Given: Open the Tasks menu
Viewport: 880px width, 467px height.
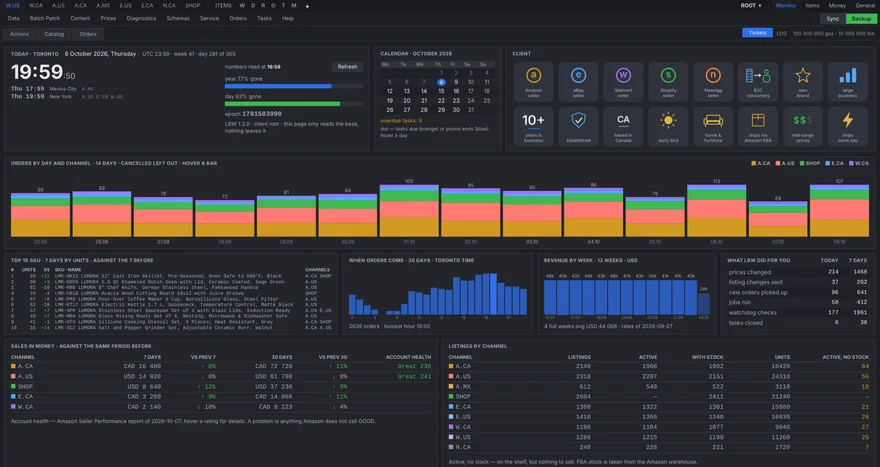Looking at the screenshot, I should [264, 19].
